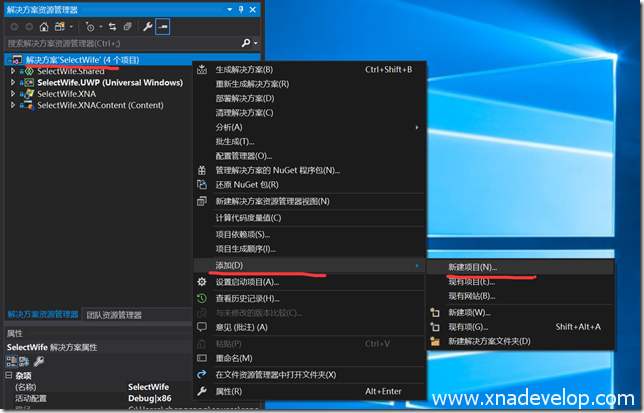The height and width of the screenshot is (413, 644).
Task: Click the Property Pages wrench icon in Properties panel
Action: click(x=39, y=360)
